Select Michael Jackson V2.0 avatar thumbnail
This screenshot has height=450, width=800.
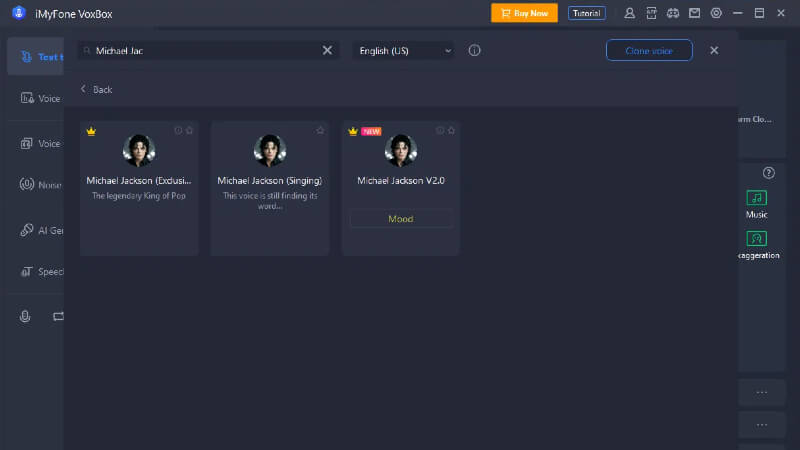tap(401, 151)
